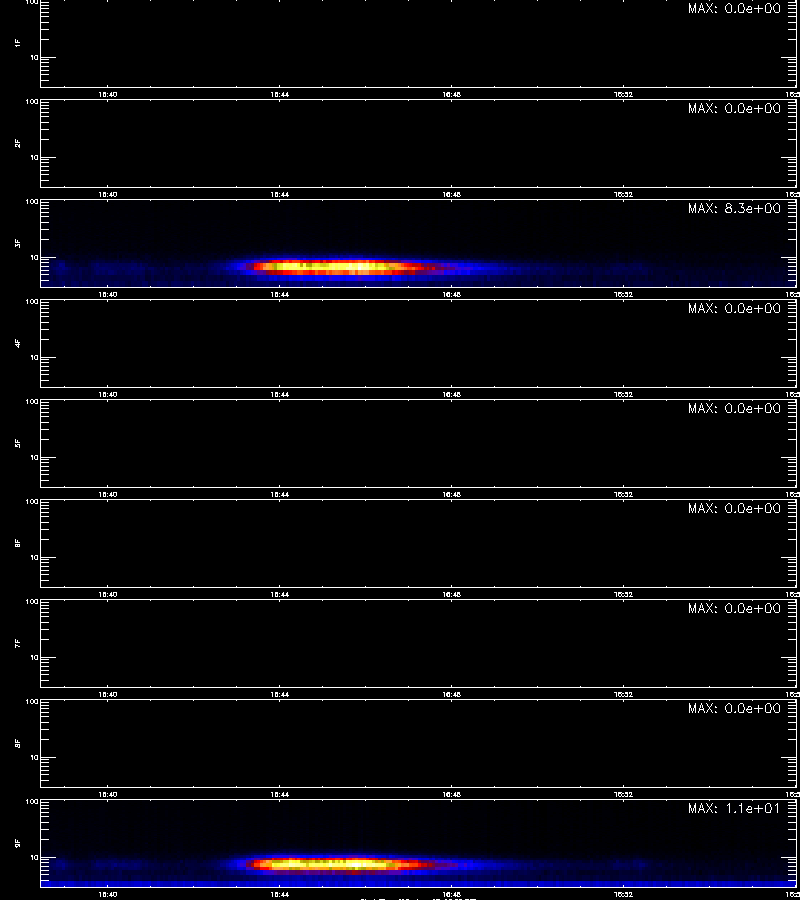Click the 16:48 time tick label below the 3F panel
This screenshot has width=800, height=900.
[x=452, y=294]
